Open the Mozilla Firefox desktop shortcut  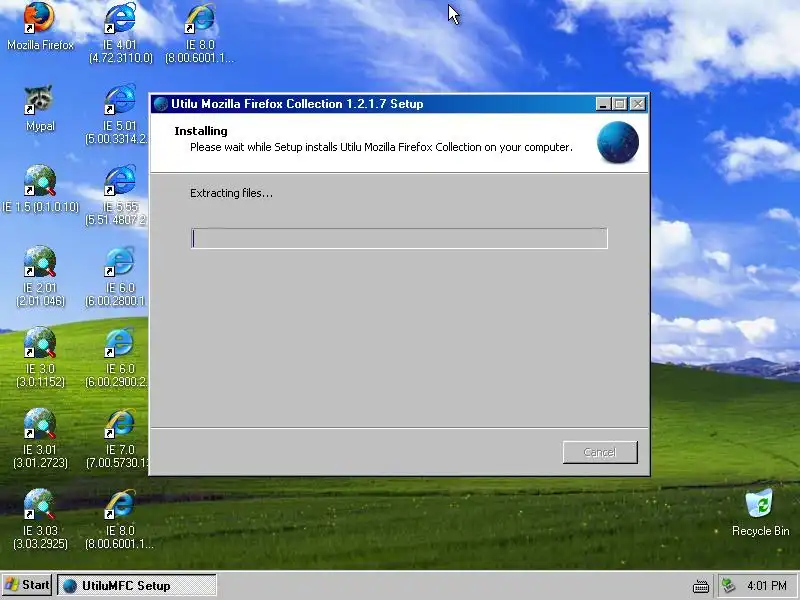40,27
